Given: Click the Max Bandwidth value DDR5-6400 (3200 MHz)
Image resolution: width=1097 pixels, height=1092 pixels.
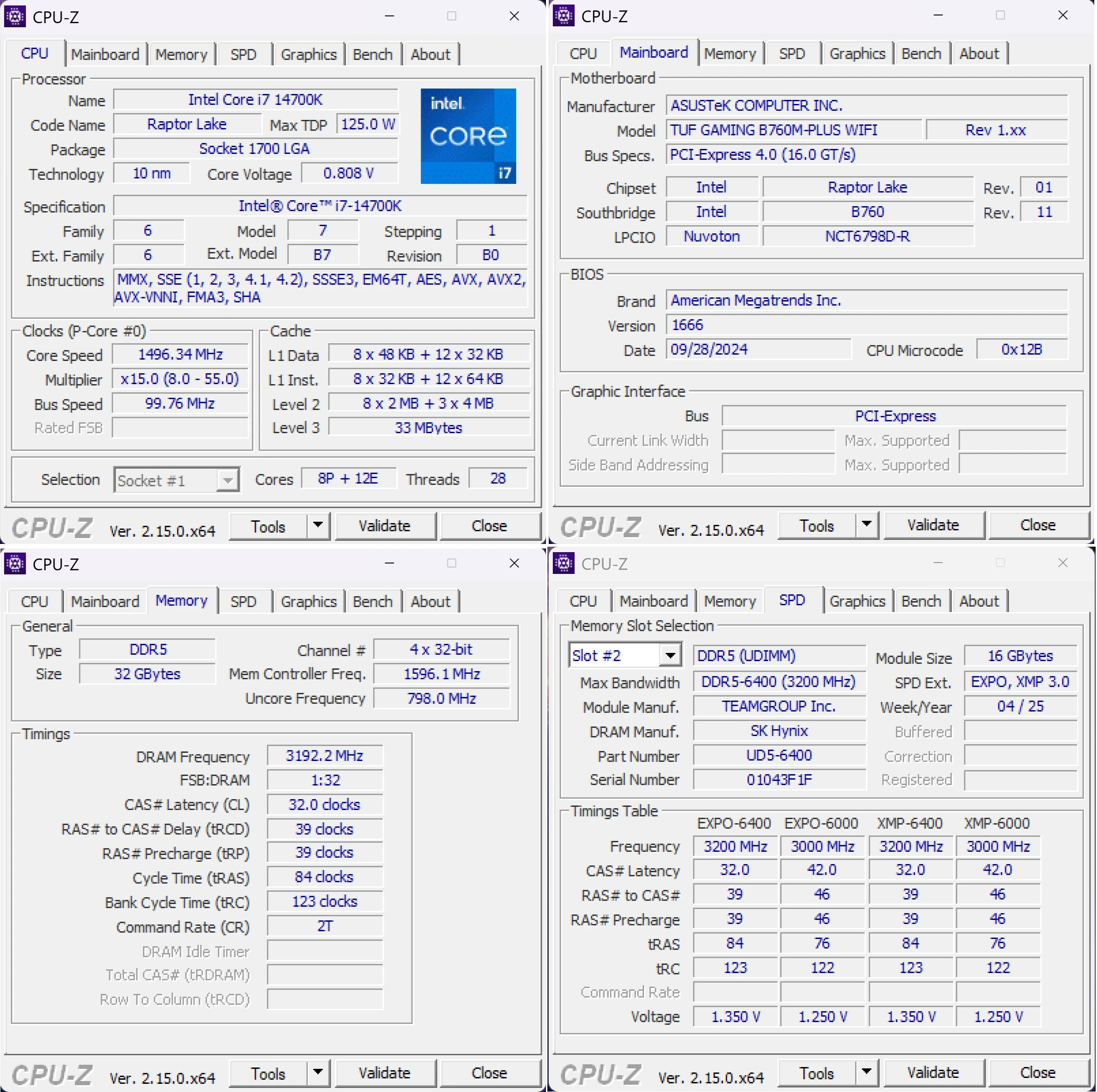Looking at the screenshot, I should 779,682.
